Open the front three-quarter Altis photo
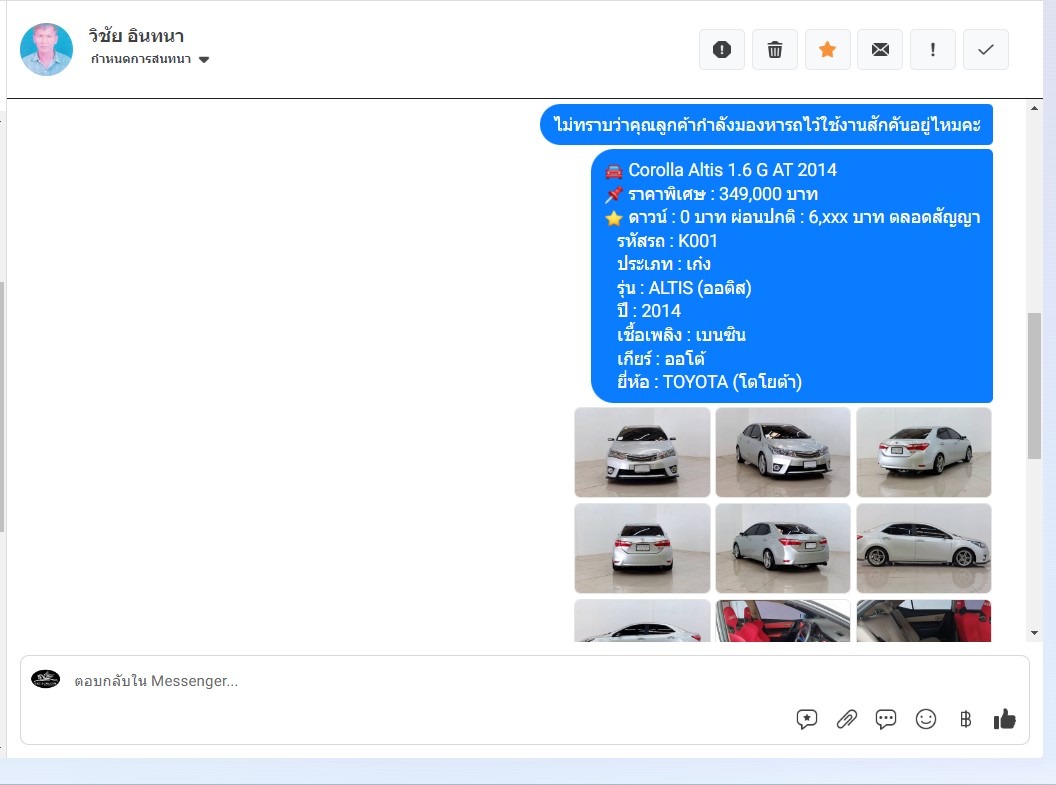This screenshot has height=785, width=1056. click(783, 452)
